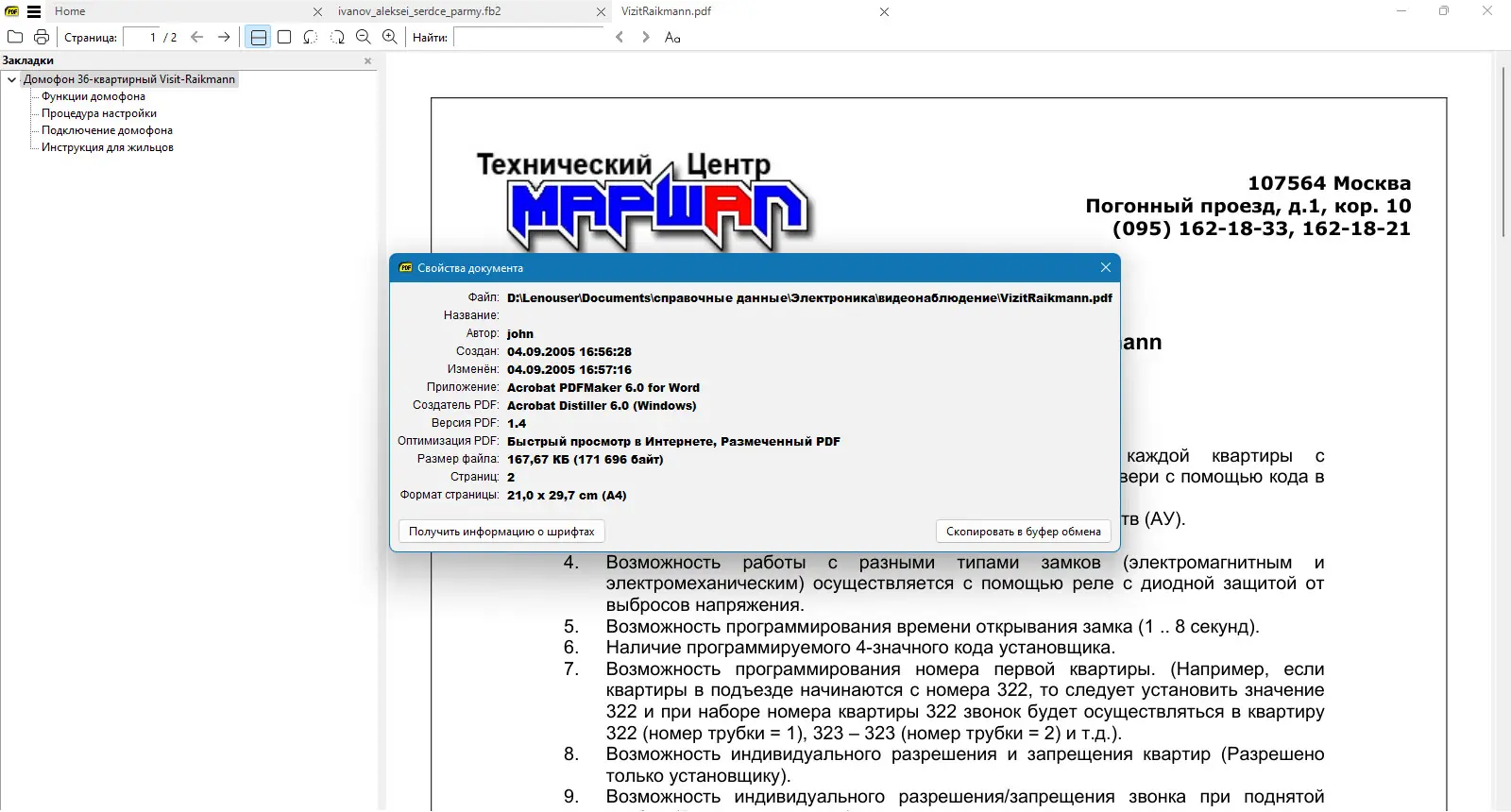Close the SumatraPDF window

coord(1487,11)
